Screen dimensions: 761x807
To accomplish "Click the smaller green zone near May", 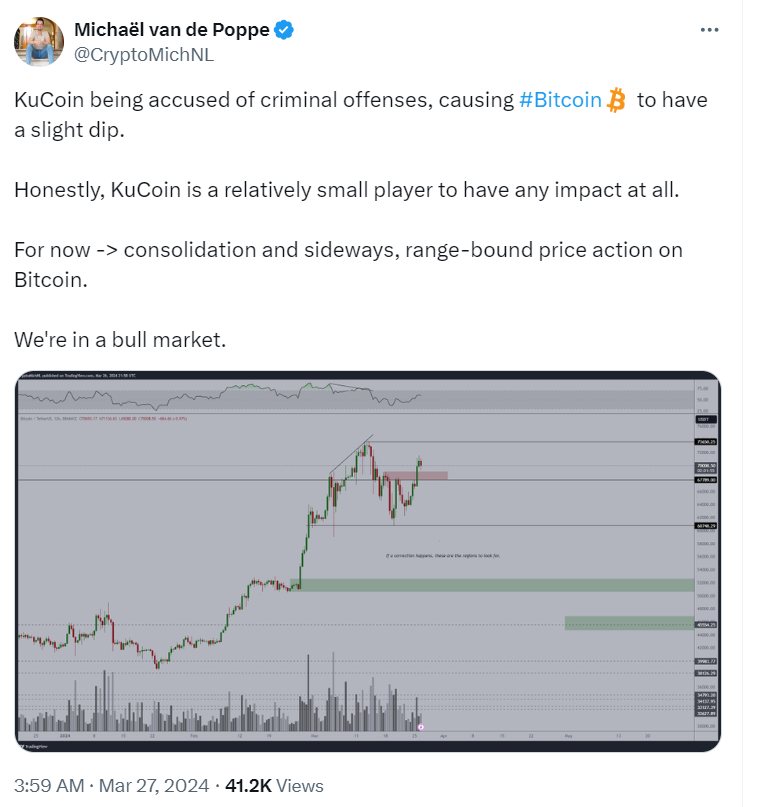I will click(x=629, y=623).
